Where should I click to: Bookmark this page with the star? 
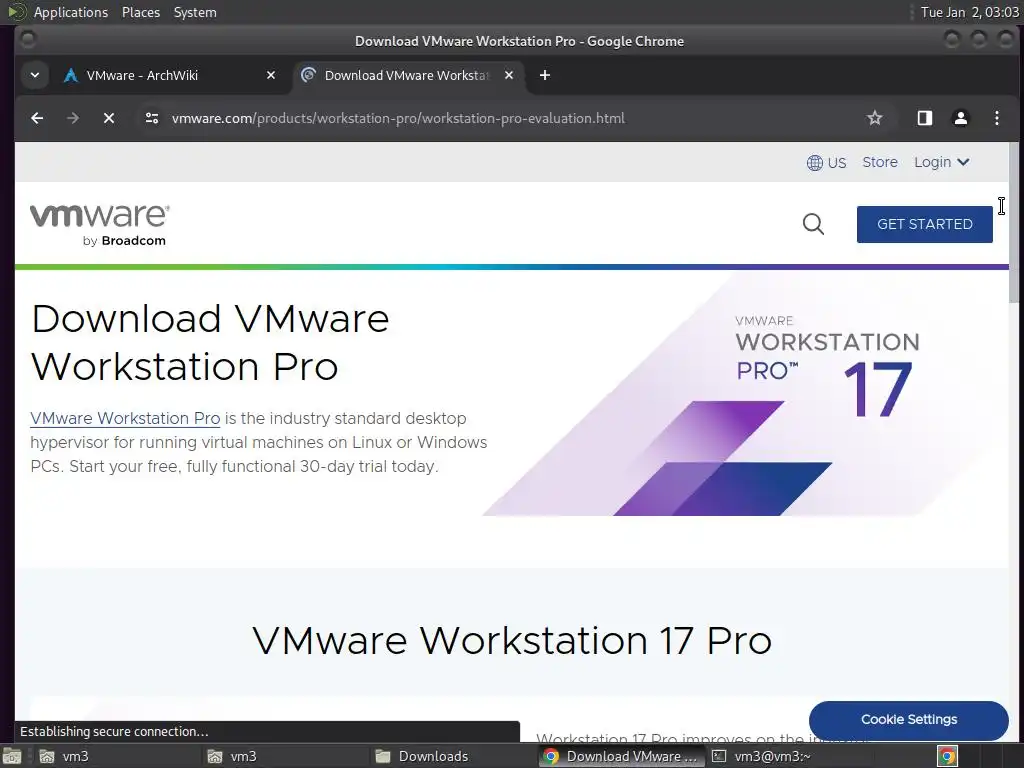pos(874,118)
